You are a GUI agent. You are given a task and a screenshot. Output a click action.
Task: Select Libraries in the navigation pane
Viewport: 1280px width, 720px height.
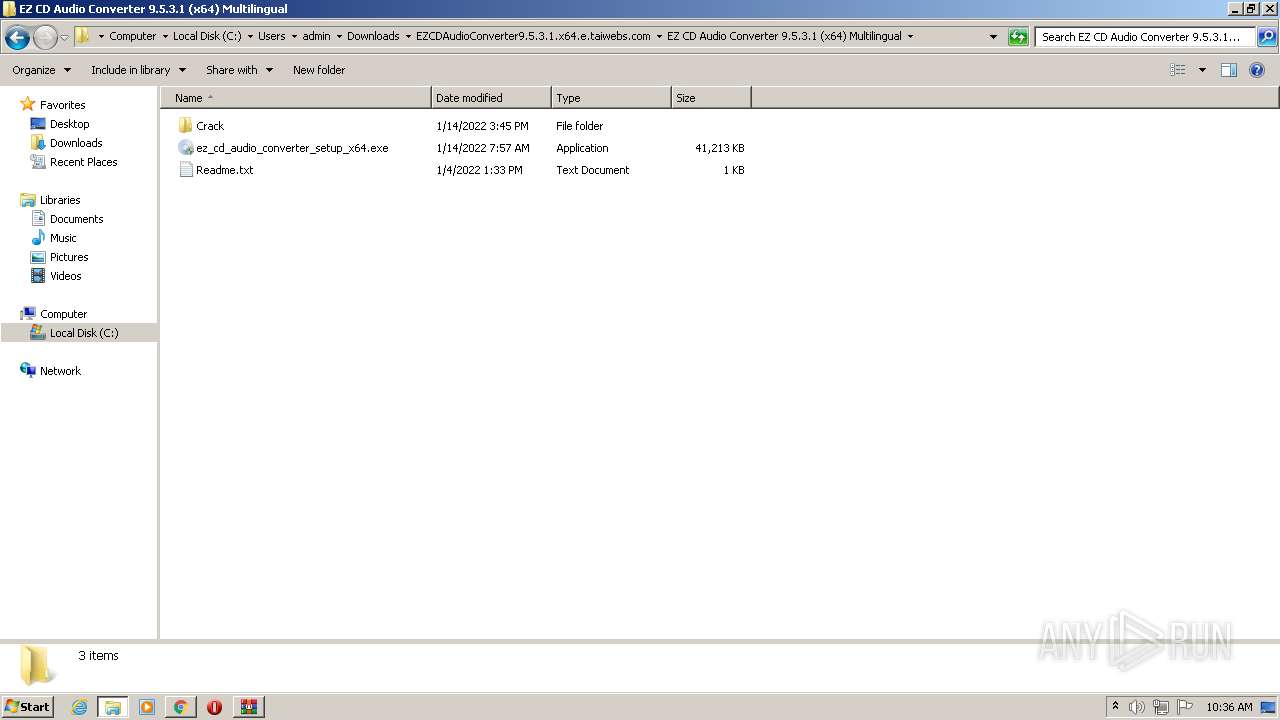(60, 200)
